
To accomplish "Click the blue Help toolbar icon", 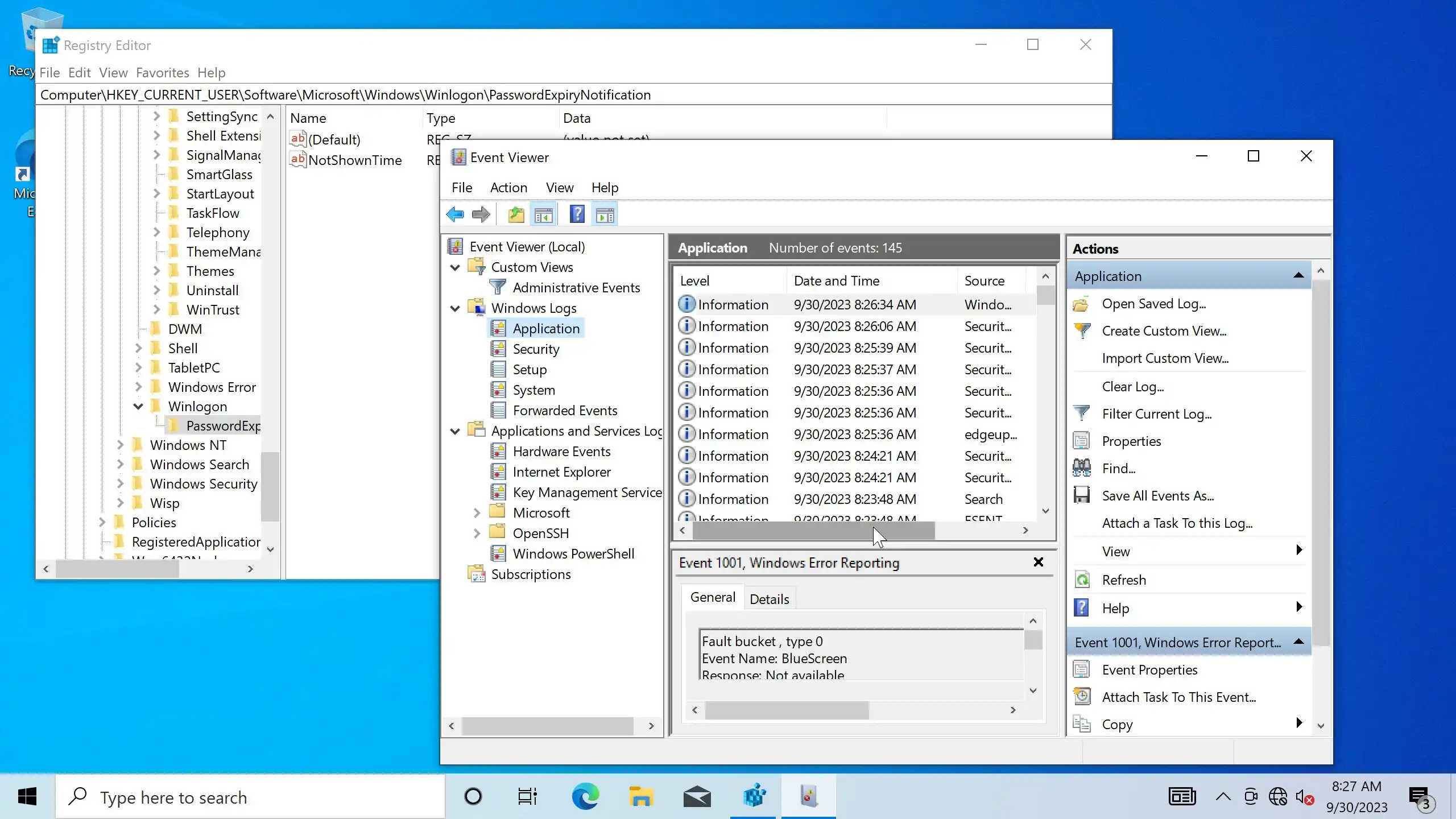I will click(x=577, y=214).
